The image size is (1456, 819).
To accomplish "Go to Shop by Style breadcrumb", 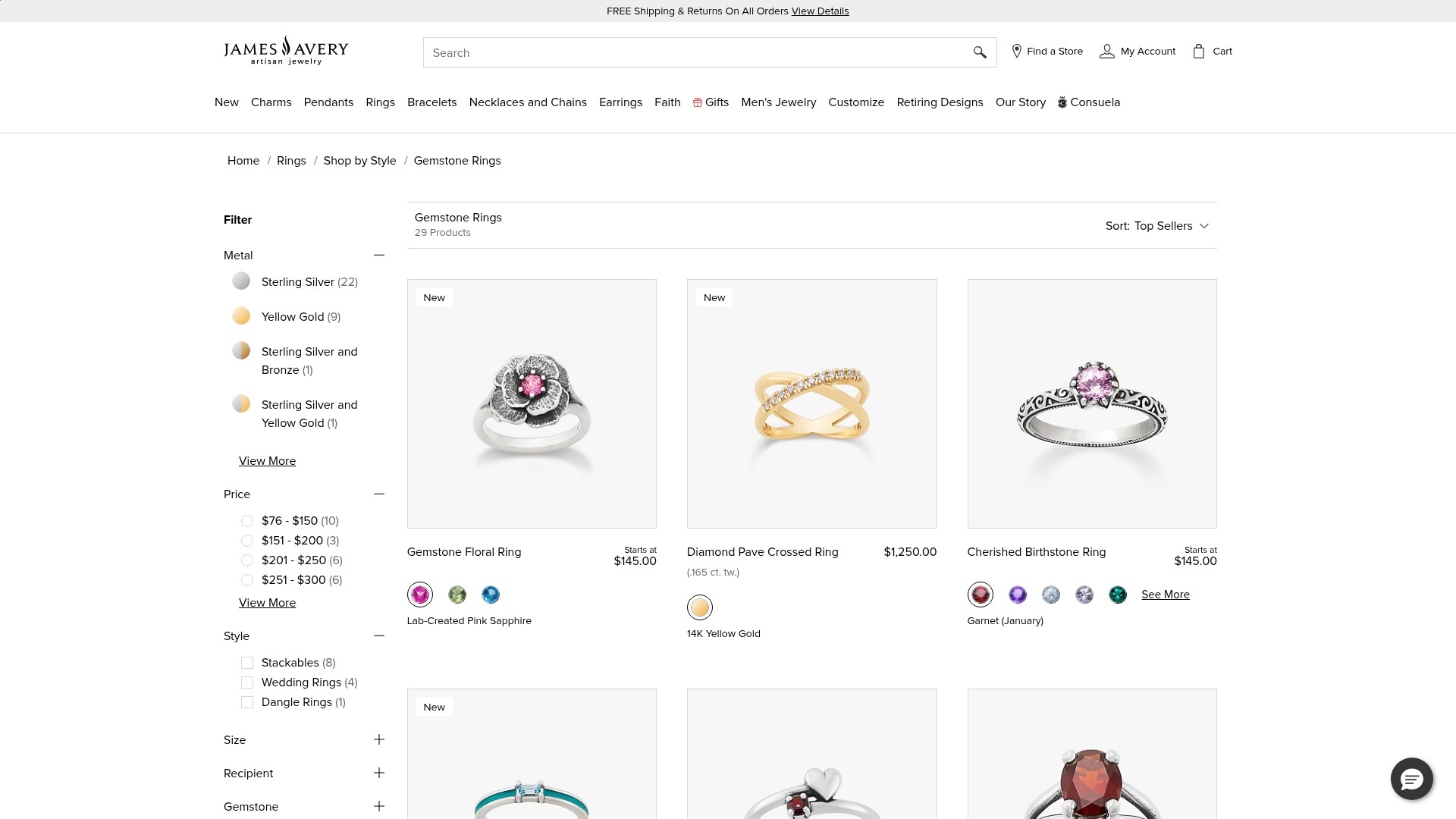I will pos(360,161).
